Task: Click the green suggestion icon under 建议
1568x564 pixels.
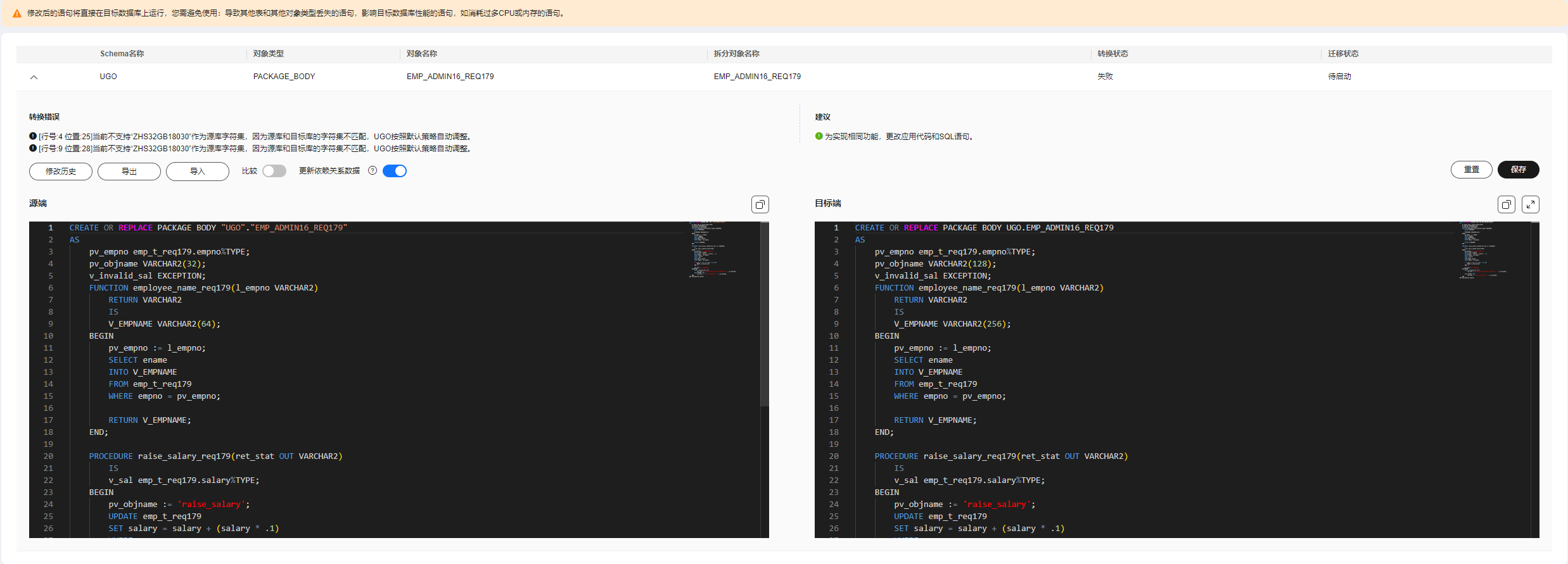Action: click(819, 136)
